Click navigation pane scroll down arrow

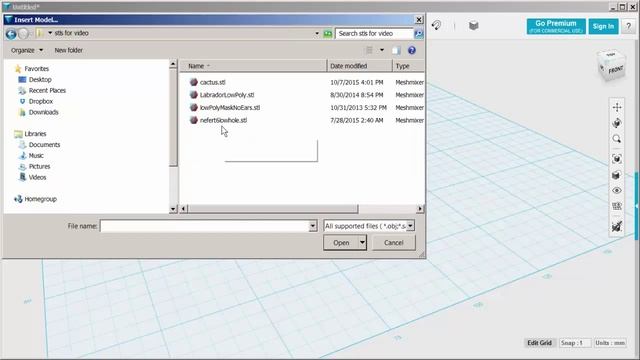tap(173, 209)
